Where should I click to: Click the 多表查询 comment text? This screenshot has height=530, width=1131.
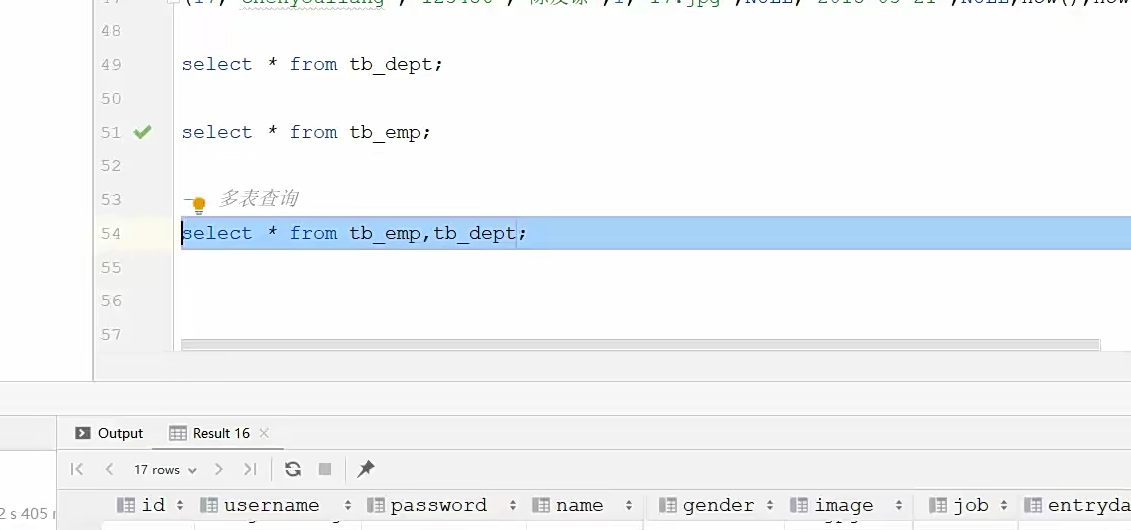(258, 198)
